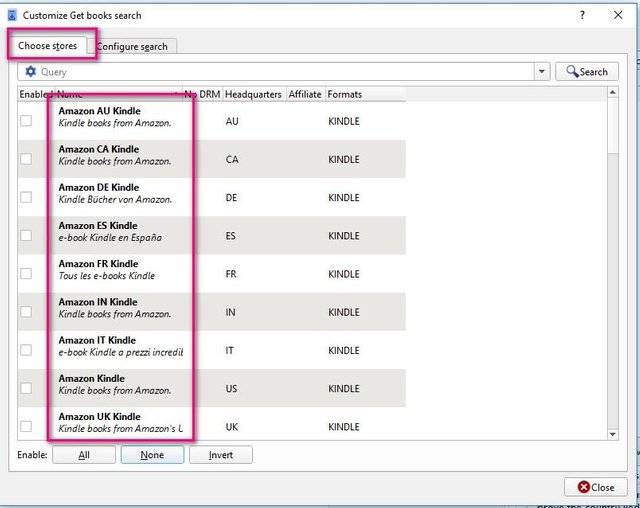Click the US headquarters cell
640x508 pixels.
[x=231, y=388]
